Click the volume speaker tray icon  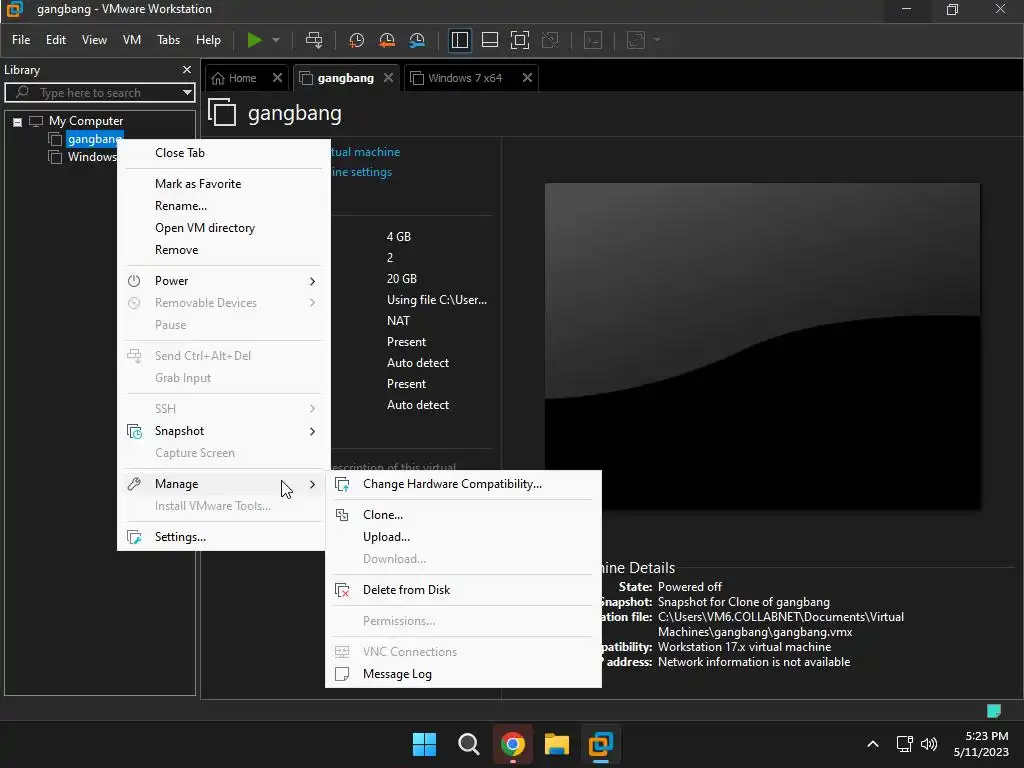coord(929,744)
